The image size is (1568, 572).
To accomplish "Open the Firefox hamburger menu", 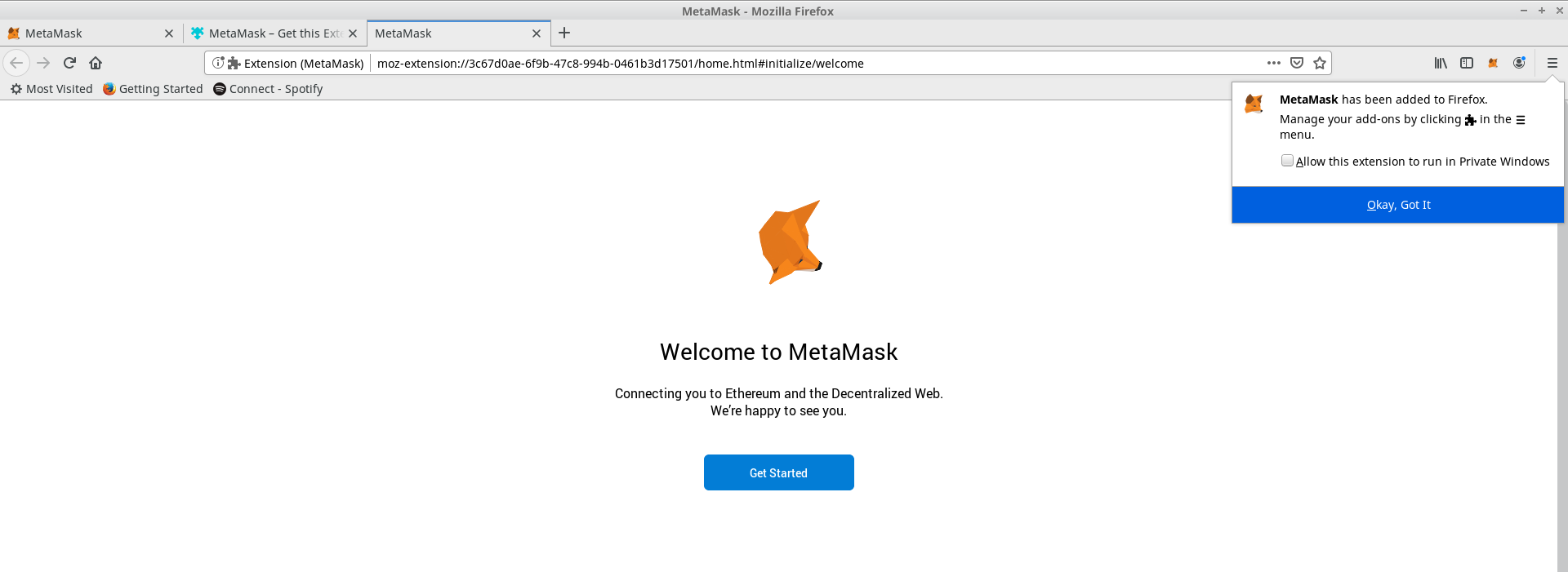I will (x=1552, y=63).
